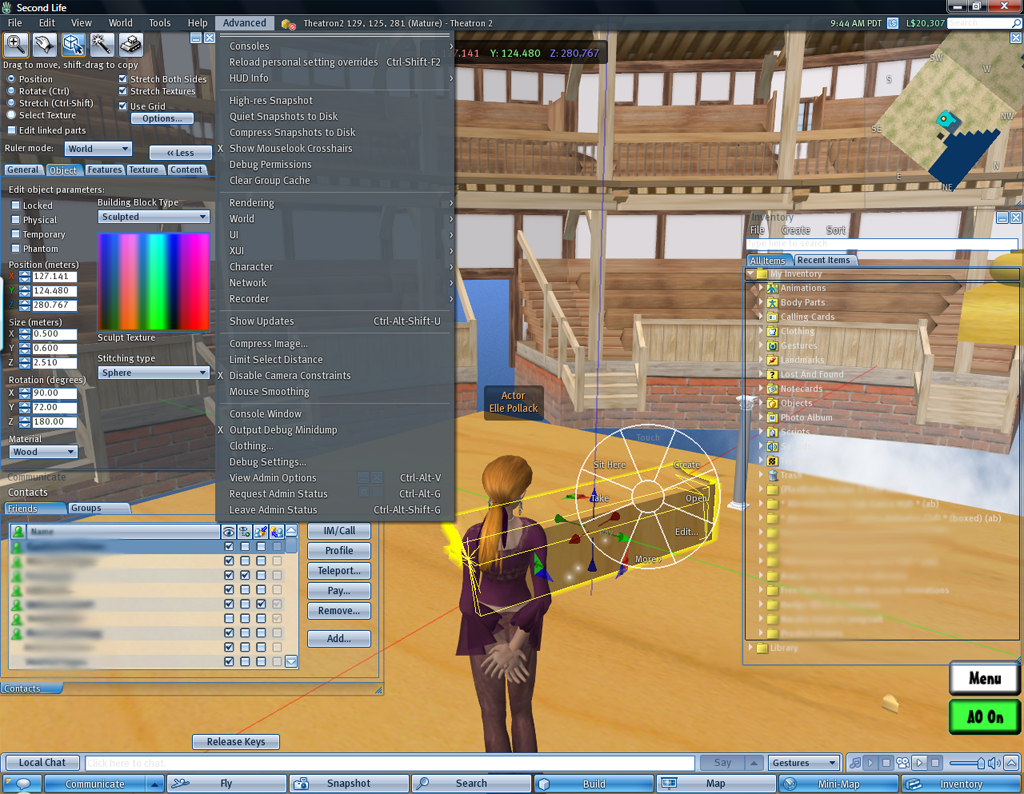This screenshot has height=794, width=1024.
Task: Select the Create magic wand tool
Action: pos(102,44)
